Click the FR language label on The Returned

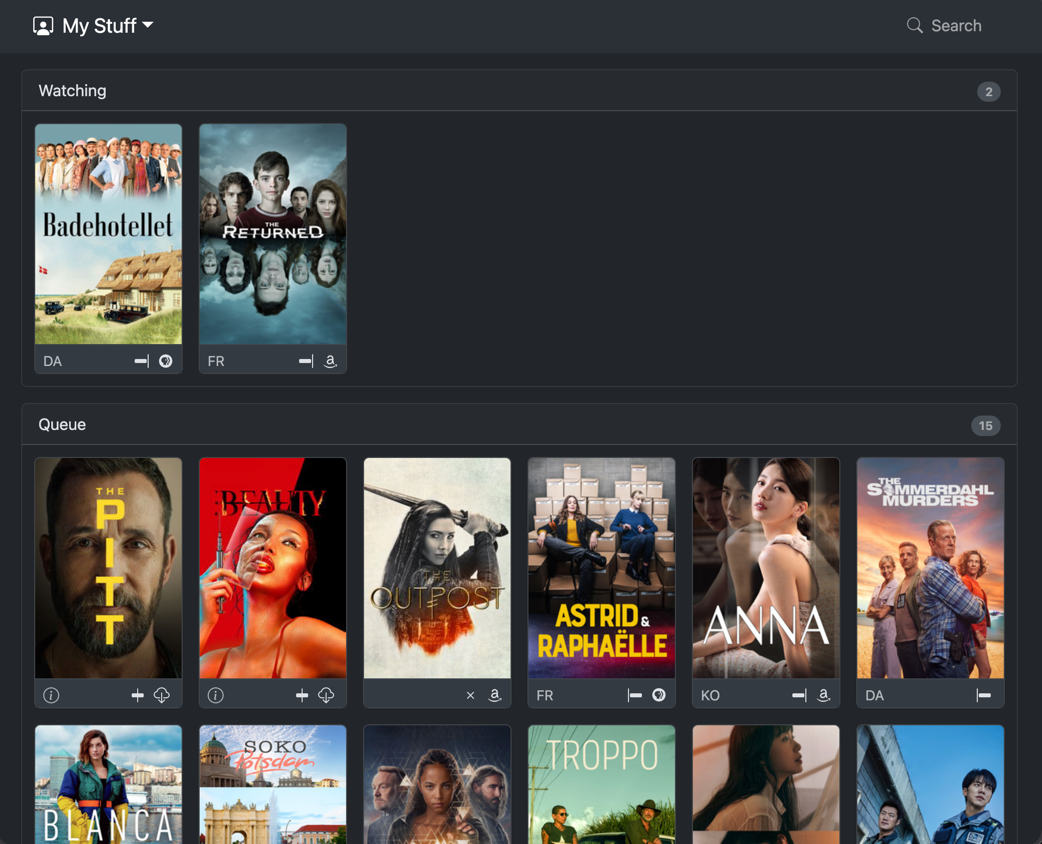coord(216,362)
